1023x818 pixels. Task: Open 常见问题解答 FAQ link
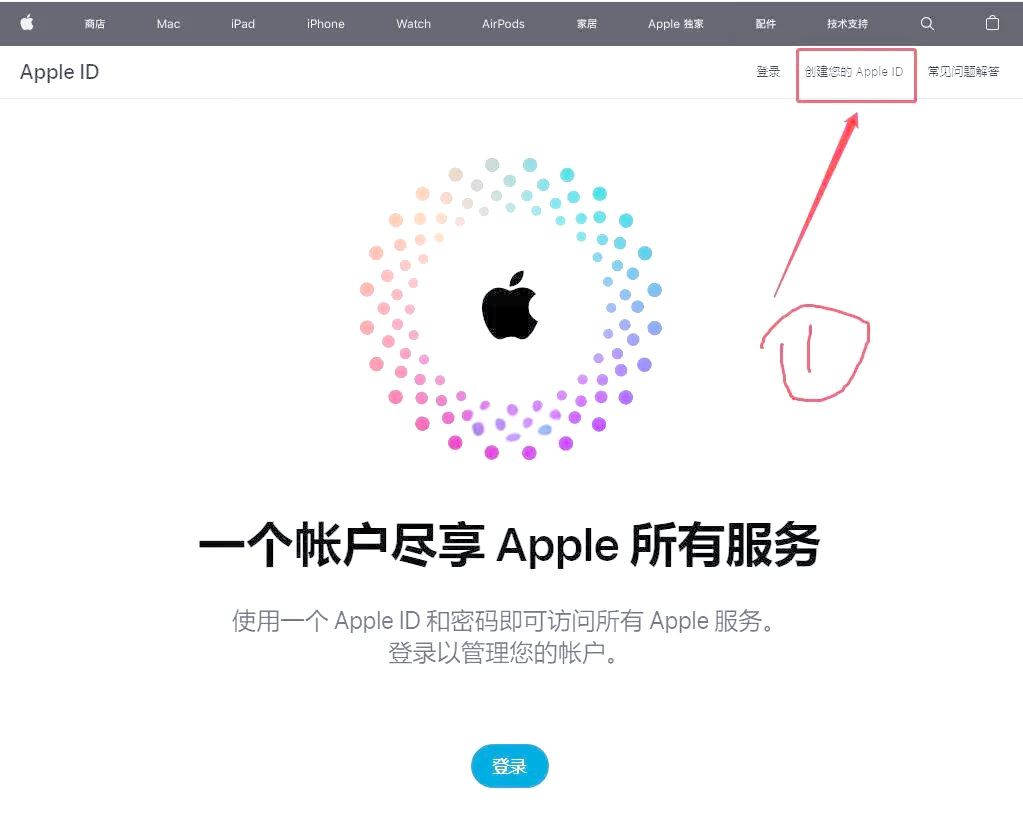pos(964,72)
